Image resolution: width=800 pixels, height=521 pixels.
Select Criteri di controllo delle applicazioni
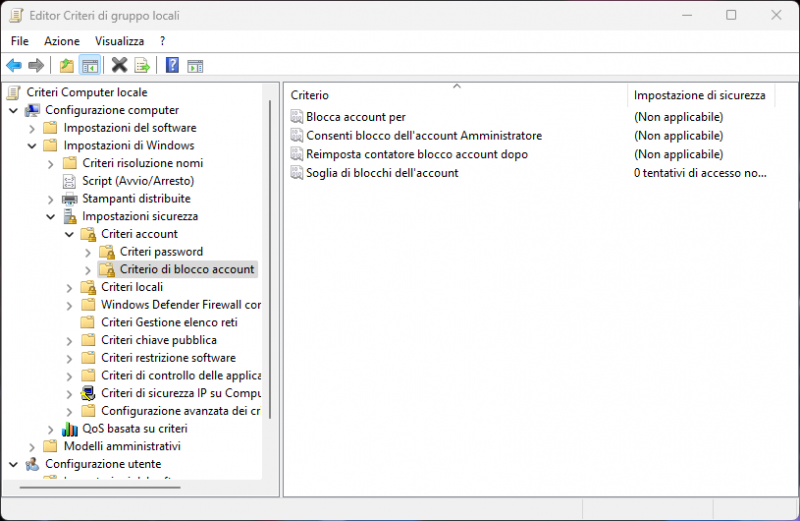click(181, 376)
